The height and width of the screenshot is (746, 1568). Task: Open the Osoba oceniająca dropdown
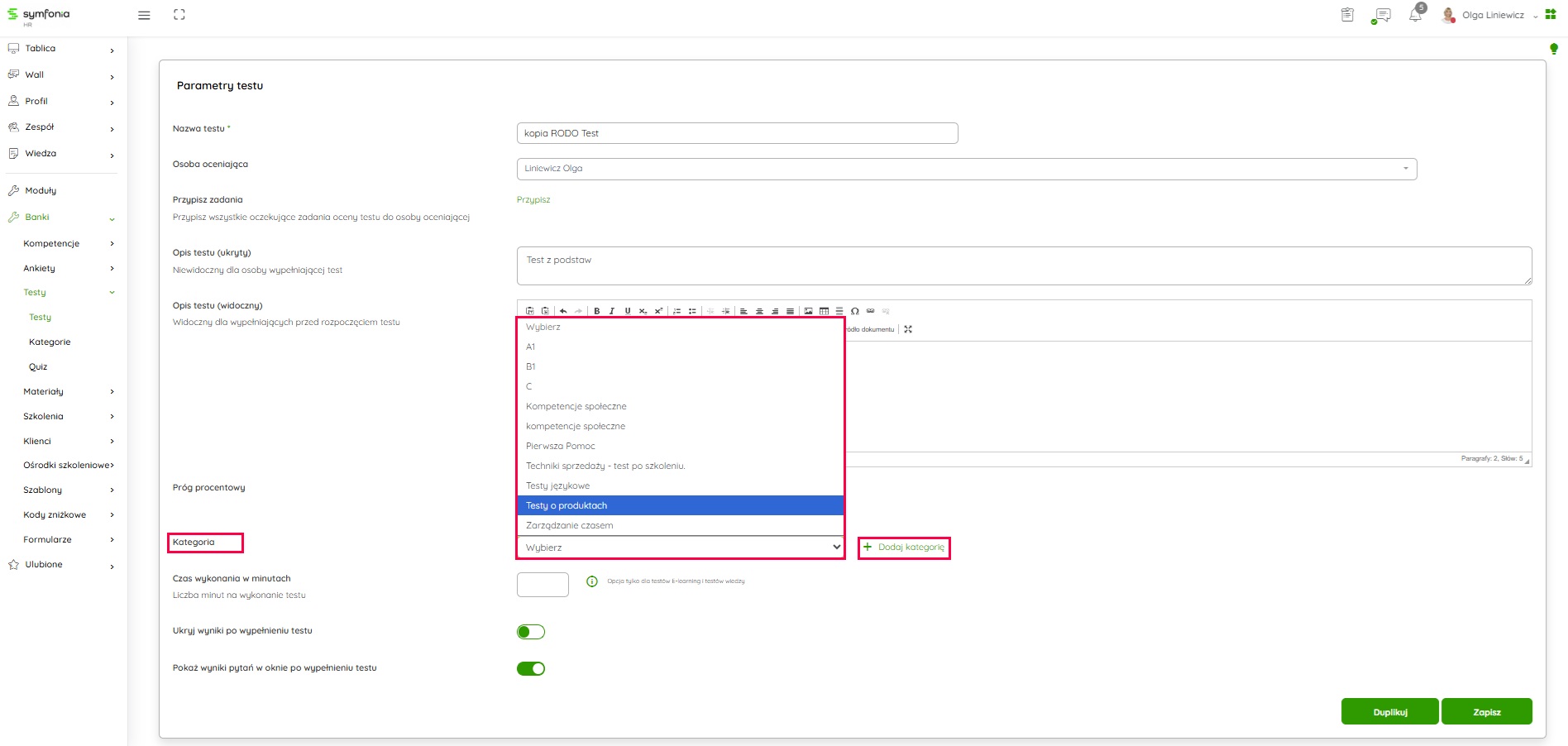pos(966,169)
